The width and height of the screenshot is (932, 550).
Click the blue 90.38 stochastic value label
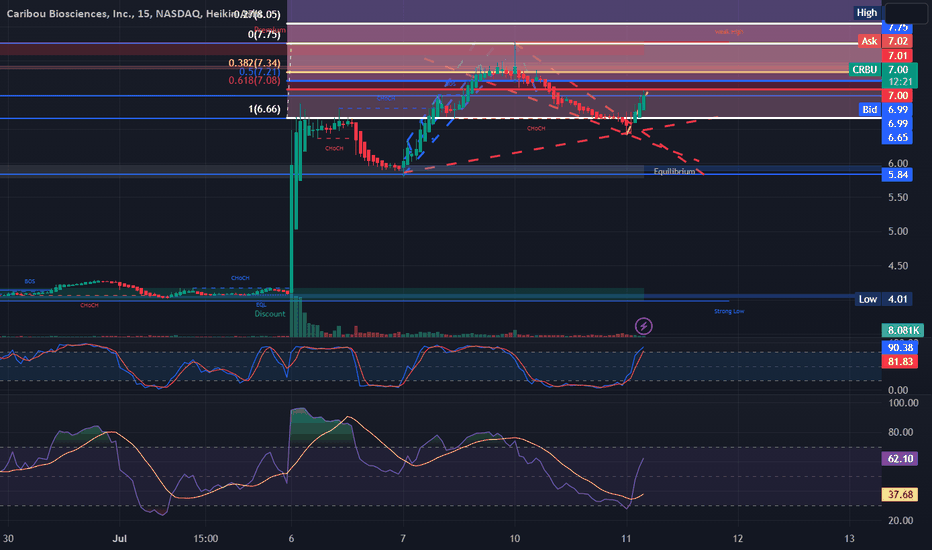tap(900, 348)
